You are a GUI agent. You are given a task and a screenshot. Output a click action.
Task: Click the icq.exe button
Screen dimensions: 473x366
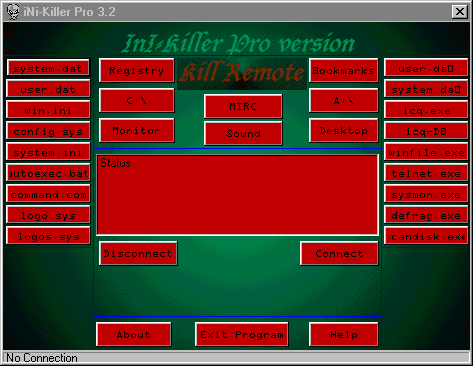(426, 110)
